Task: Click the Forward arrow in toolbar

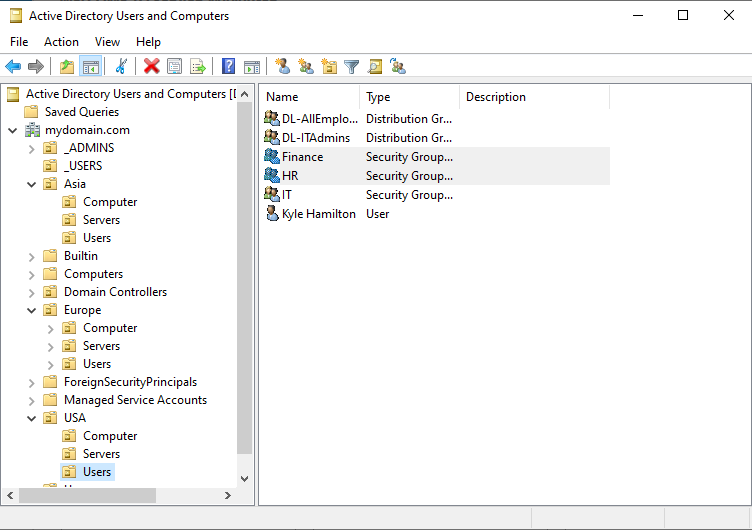Action: (x=36, y=67)
